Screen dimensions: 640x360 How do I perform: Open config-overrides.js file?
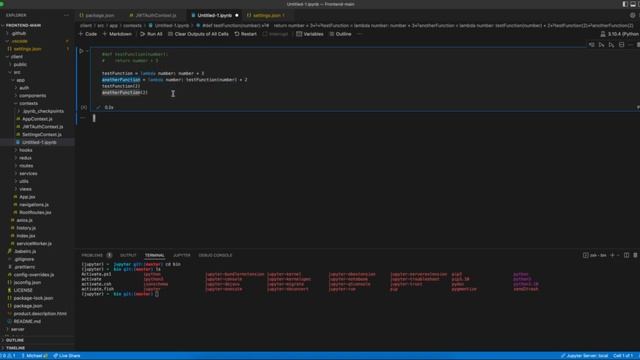(x=33, y=275)
